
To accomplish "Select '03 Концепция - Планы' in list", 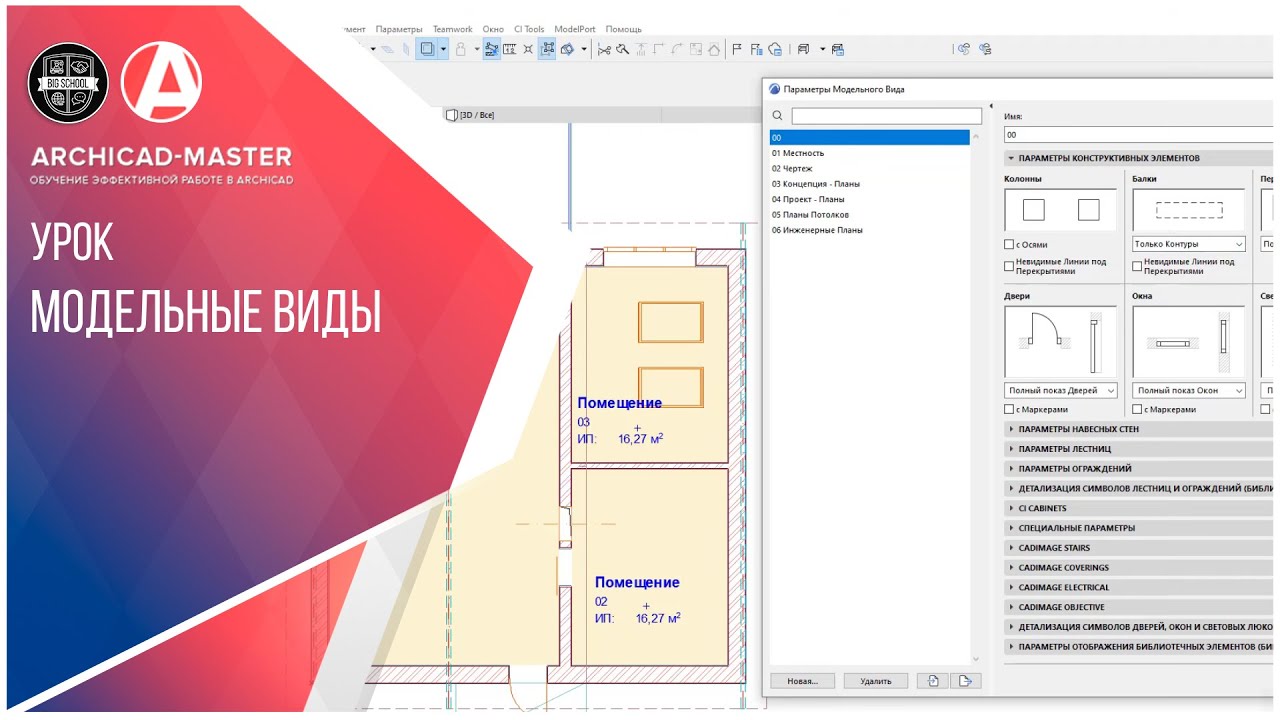I will (x=869, y=184).
